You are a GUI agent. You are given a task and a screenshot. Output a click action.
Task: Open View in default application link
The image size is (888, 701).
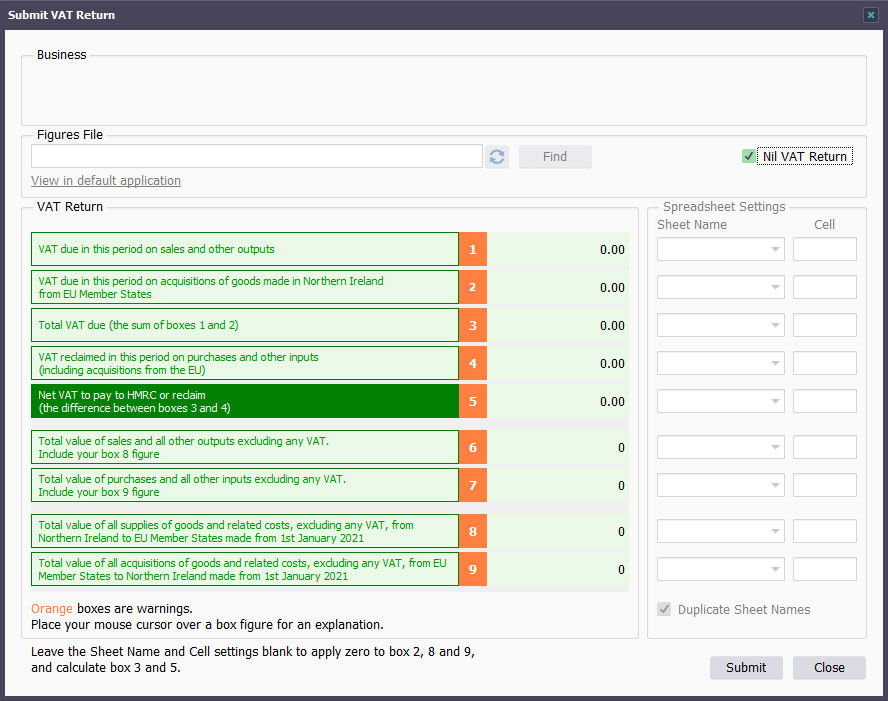(x=106, y=181)
